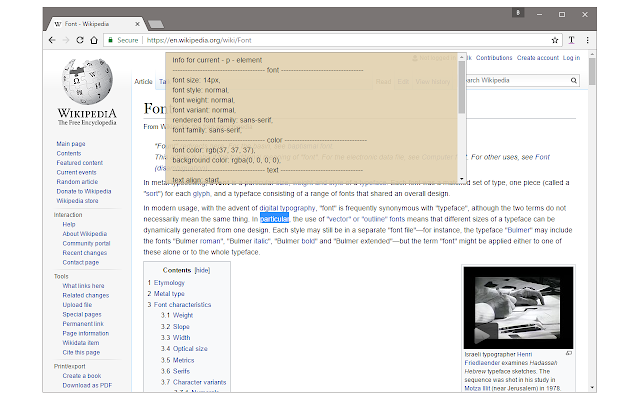Open Recent changes link

[x=84, y=253]
